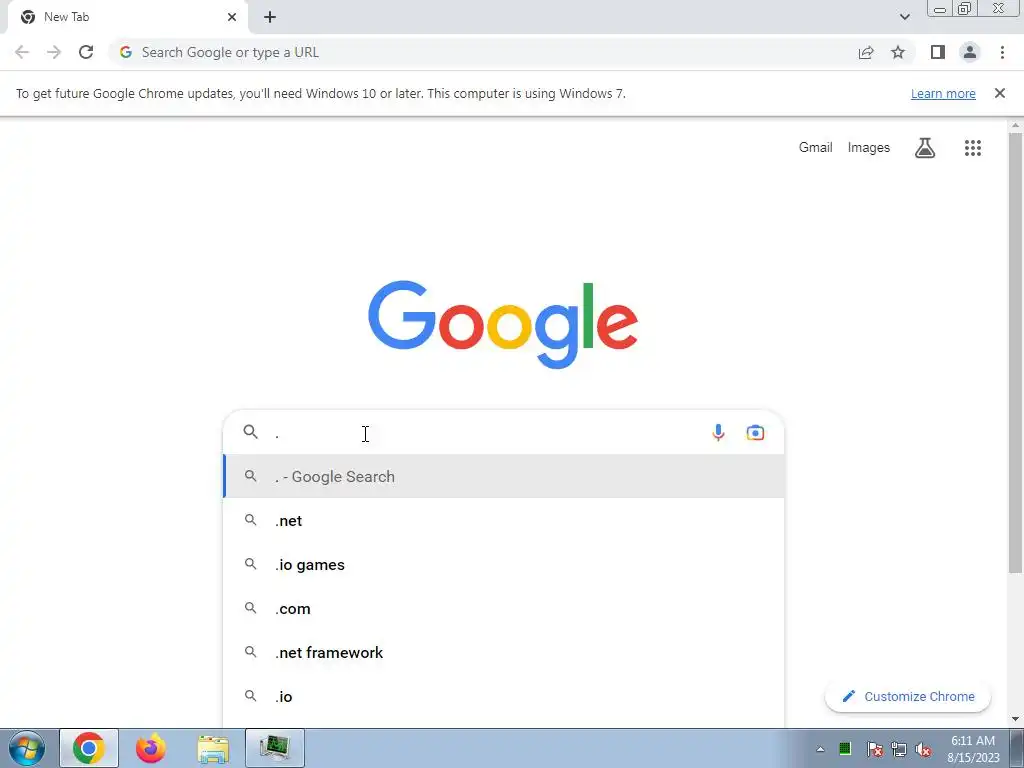Go forward using the forward arrow
1024x768 pixels.
click(54, 52)
